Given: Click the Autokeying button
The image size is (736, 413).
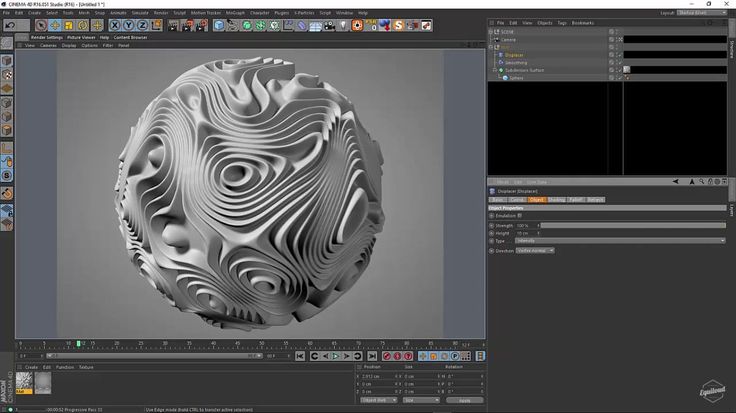Looking at the screenshot, I should pyautogui.click(x=397, y=356).
